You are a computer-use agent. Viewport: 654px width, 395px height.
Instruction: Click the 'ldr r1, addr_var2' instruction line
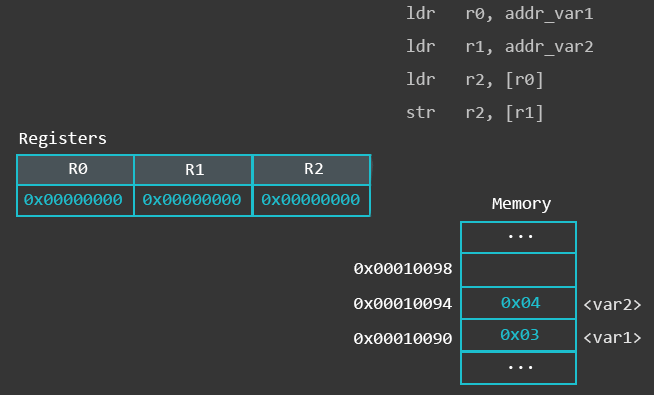click(499, 46)
